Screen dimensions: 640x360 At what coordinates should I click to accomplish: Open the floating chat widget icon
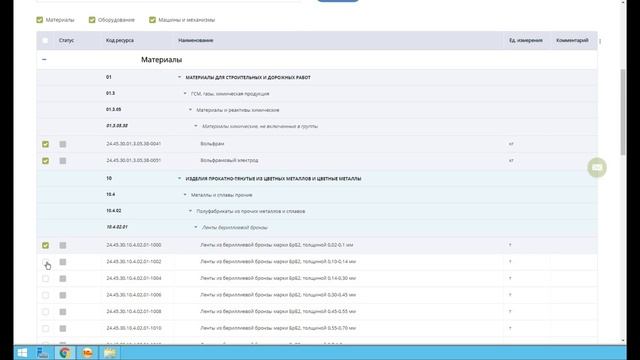(x=597, y=167)
